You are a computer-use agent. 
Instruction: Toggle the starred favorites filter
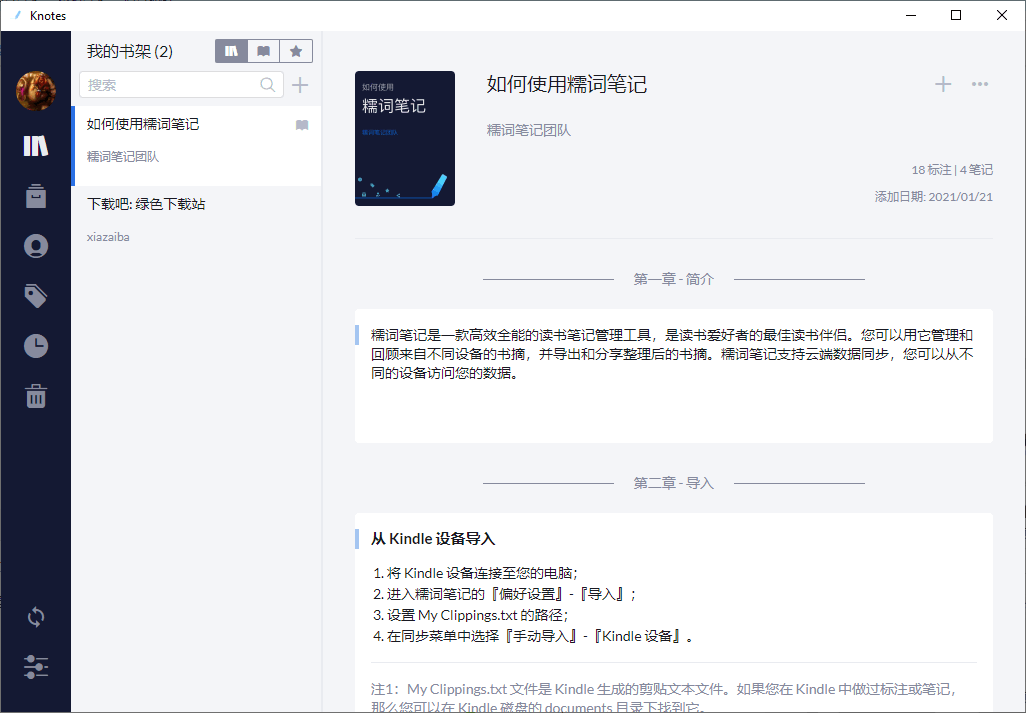[x=296, y=51]
